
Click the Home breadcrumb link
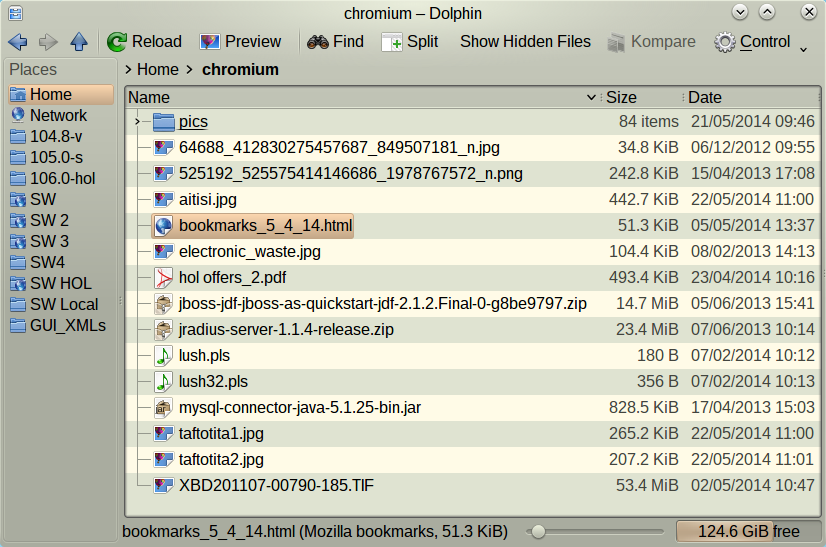158,70
